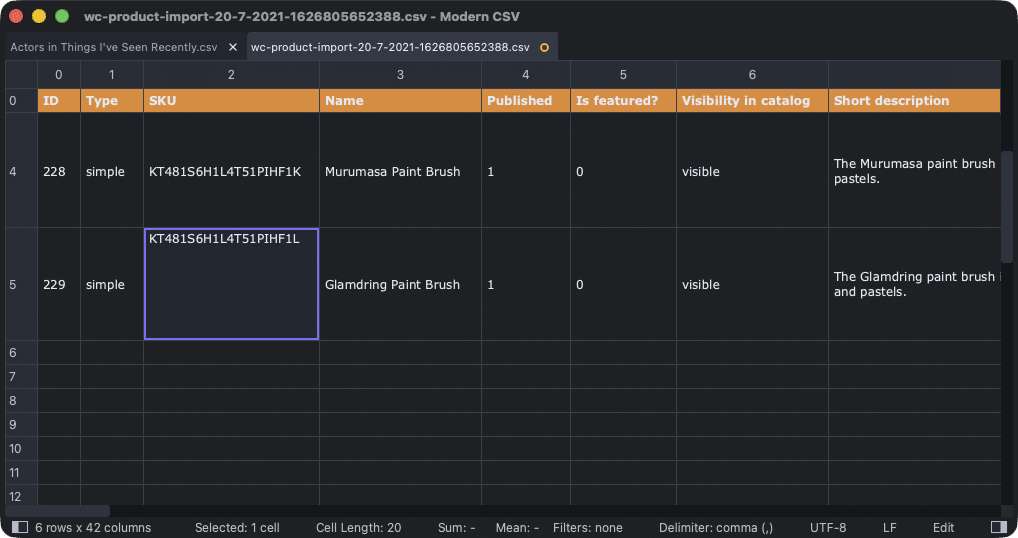Select column 0 via its number header
Viewport: 1018px width, 538px height.
[x=59, y=75]
